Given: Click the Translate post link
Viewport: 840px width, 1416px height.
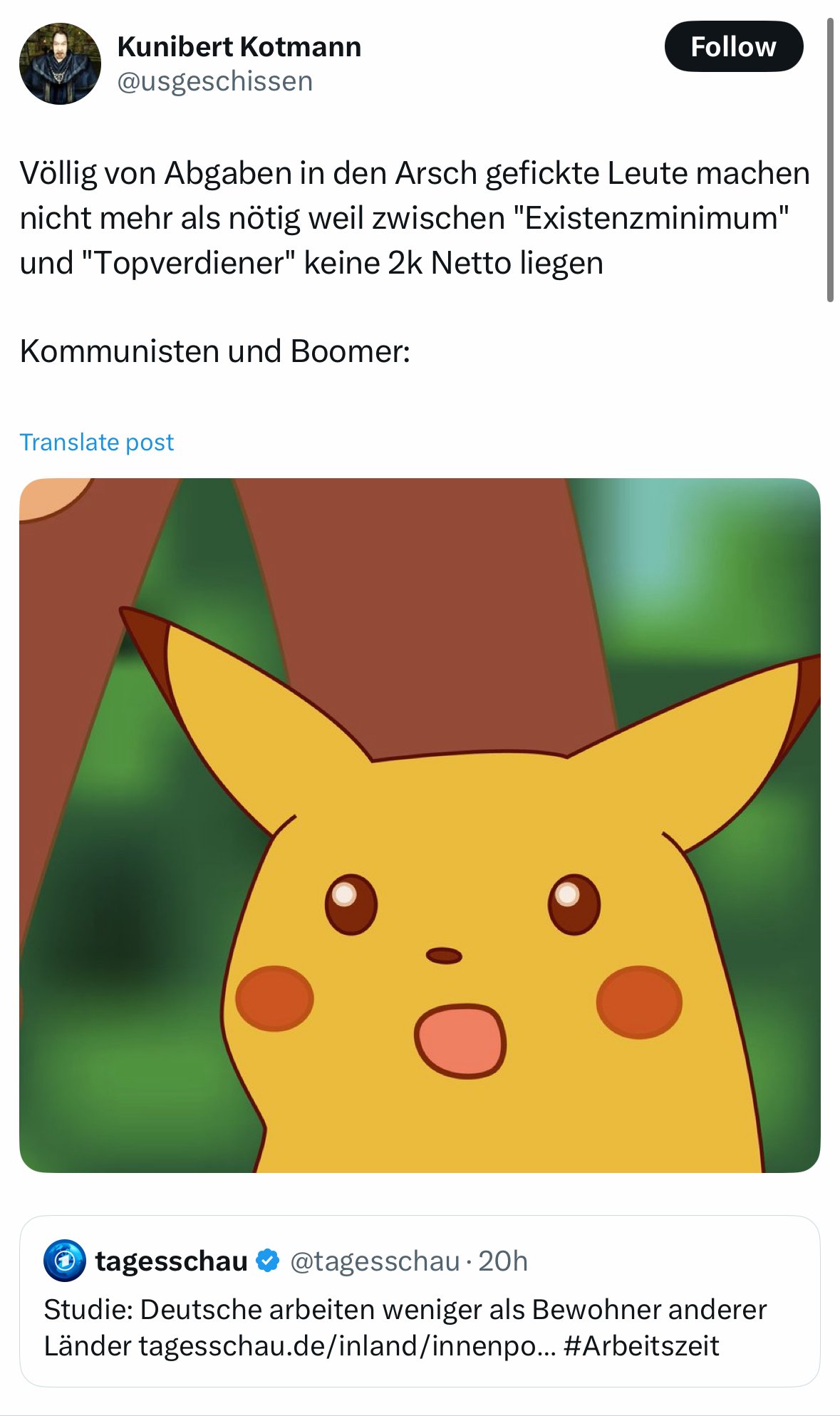Looking at the screenshot, I should point(96,442).
